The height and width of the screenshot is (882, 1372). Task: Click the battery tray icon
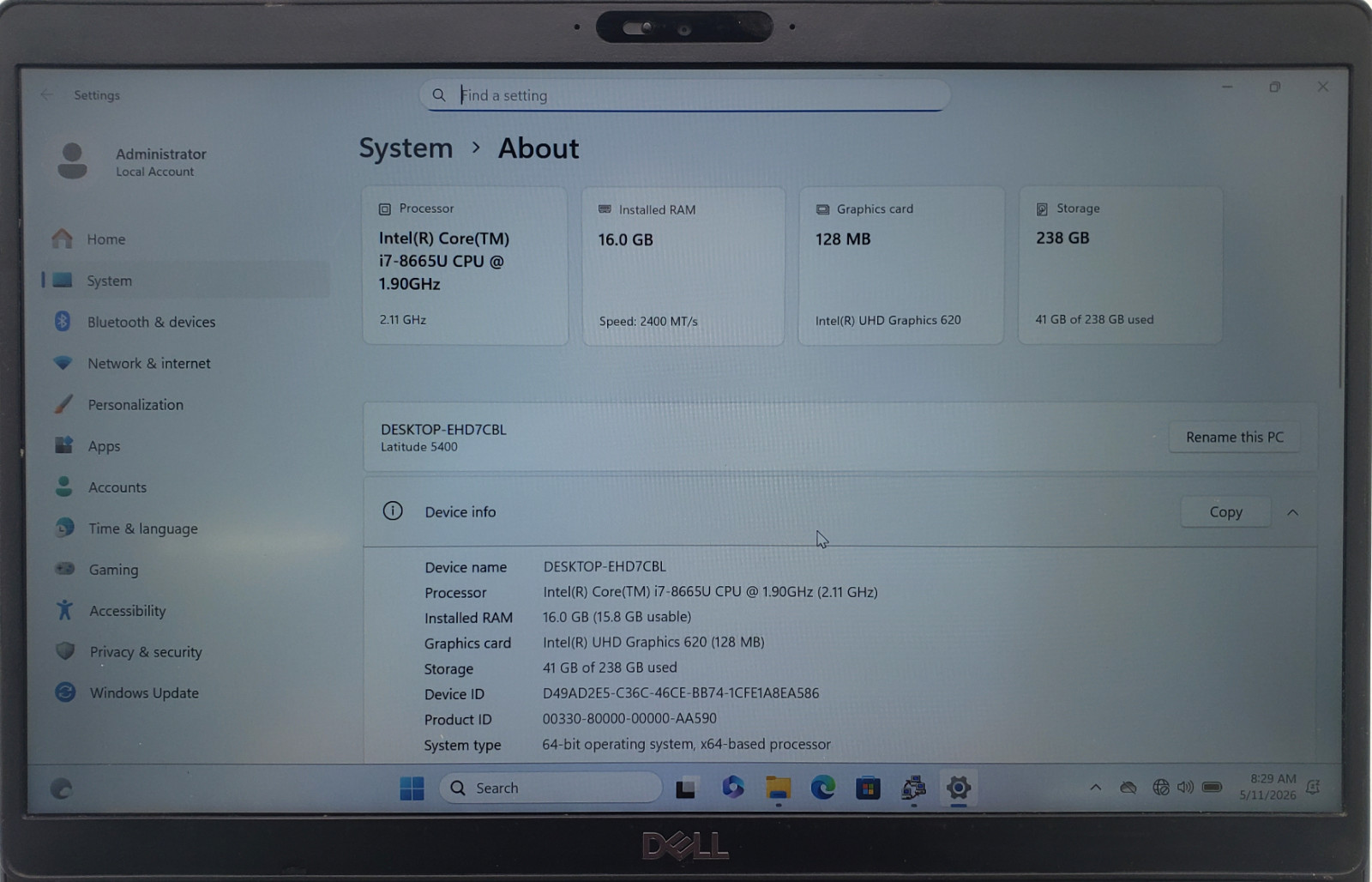coord(1212,787)
